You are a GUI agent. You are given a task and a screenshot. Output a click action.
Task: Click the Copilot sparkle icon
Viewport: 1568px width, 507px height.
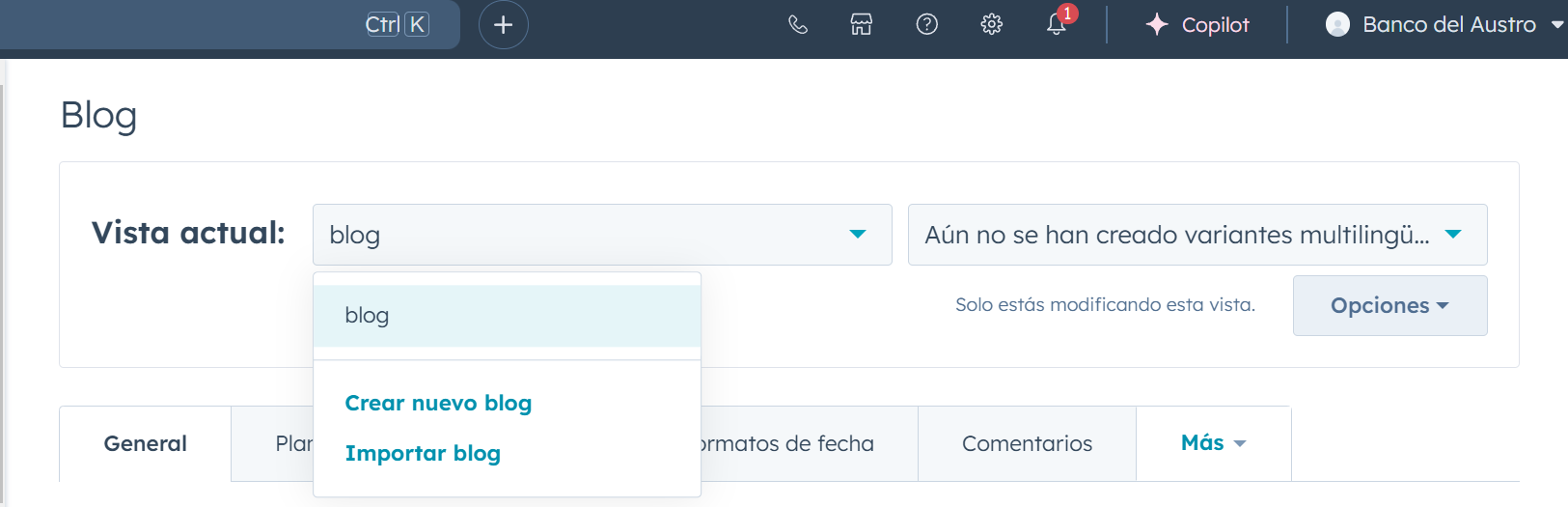(x=1157, y=25)
